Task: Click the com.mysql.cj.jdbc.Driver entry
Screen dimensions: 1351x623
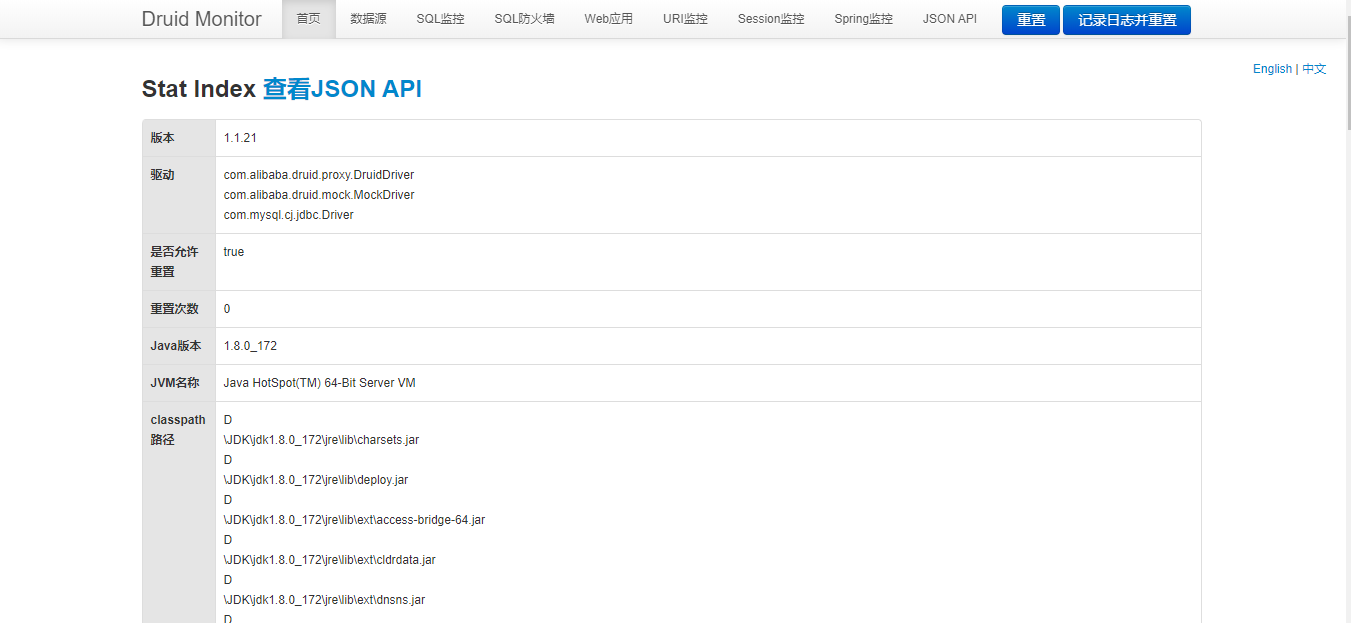Action: point(289,215)
